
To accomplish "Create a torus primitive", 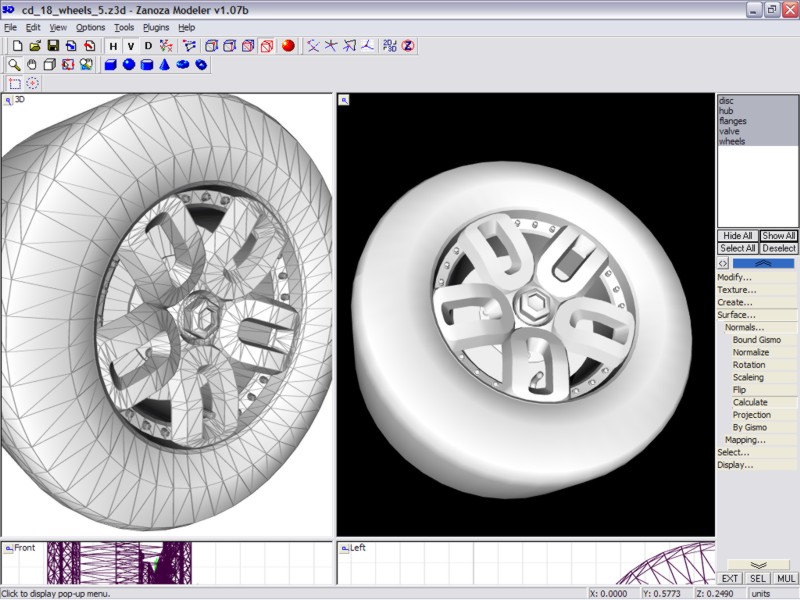I will coord(183,65).
